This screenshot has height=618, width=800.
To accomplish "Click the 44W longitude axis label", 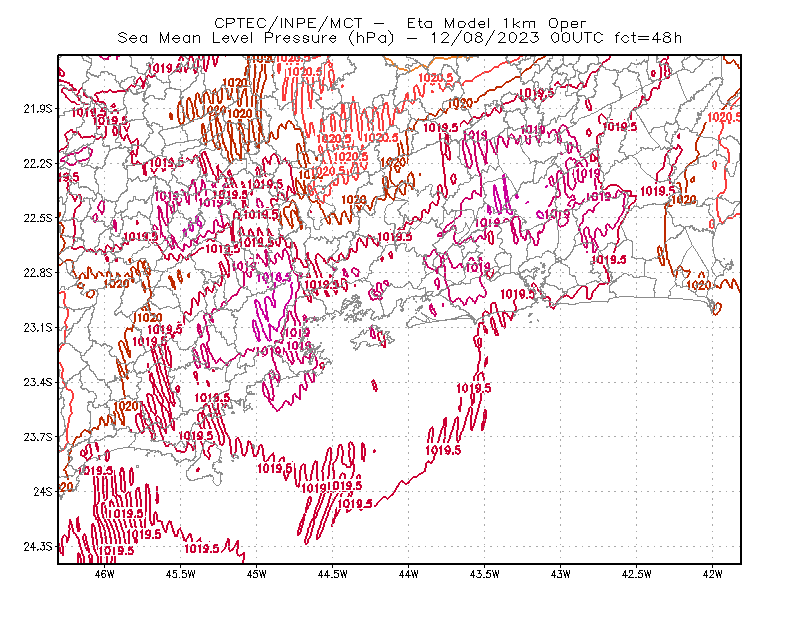I will click(409, 574).
